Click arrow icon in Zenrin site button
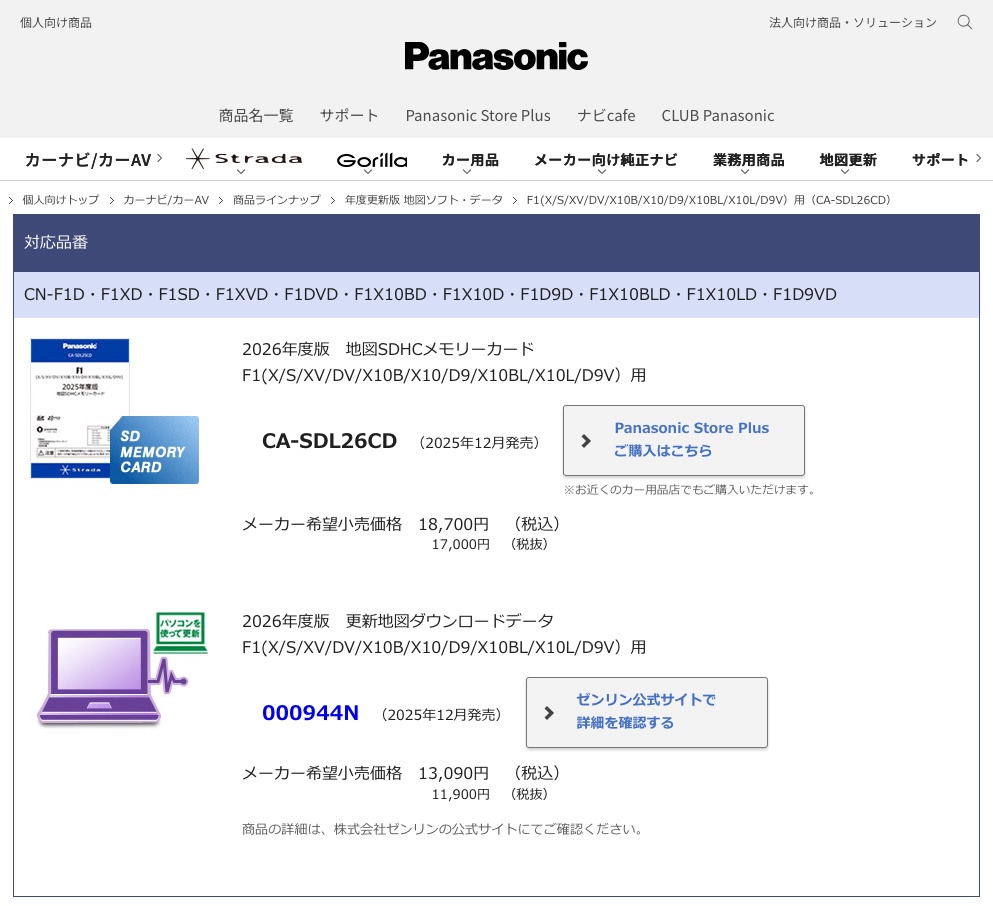This screenshot has height=906, width=993. (x=549, y=713)
